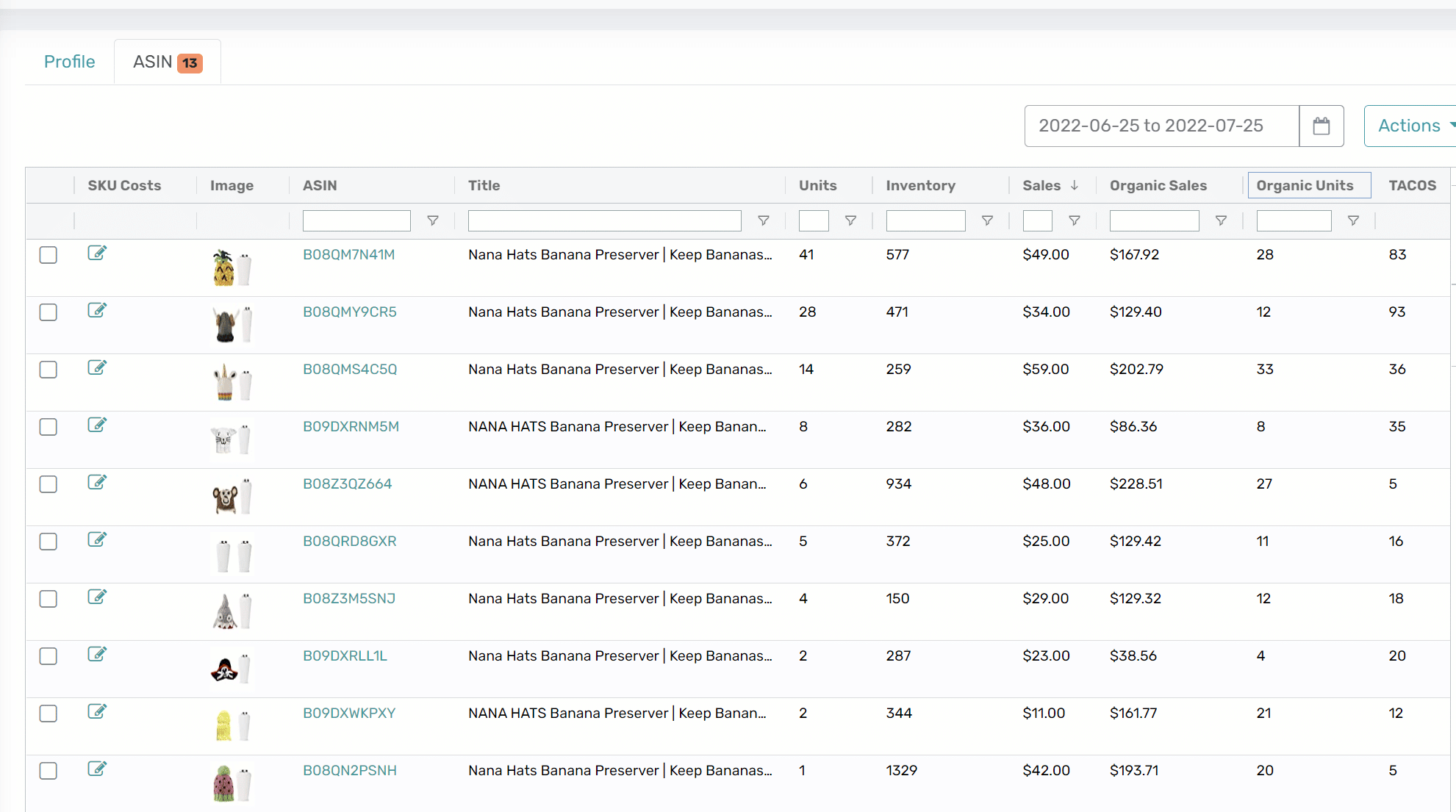
Task: Open the Organic Sales filter icon
Action: [x=1221, y=220]
